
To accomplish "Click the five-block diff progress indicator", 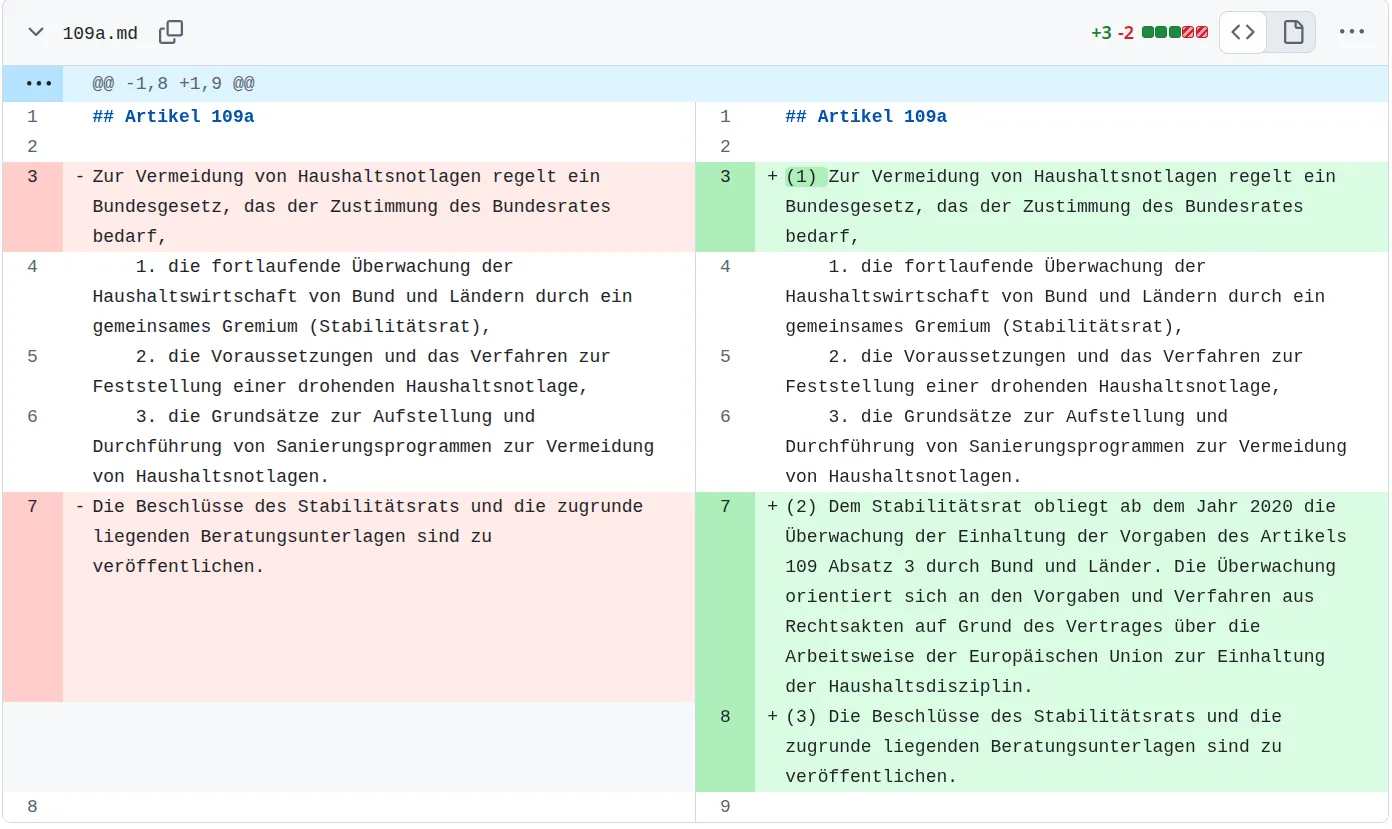I will click(x=1175, y=32).
